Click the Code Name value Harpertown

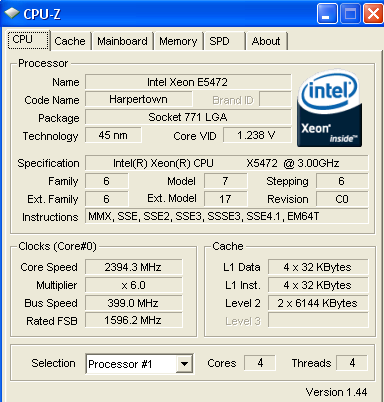click(x=139, y=99)
